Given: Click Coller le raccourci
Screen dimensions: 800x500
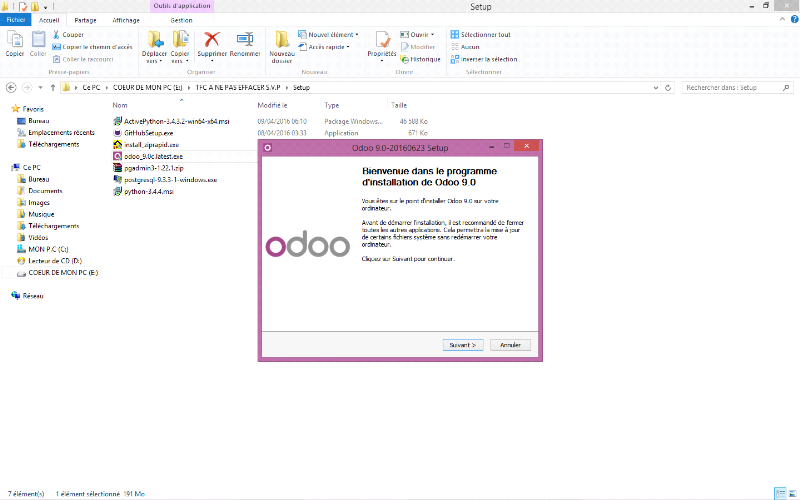Looking at the screenshot, I should click(x=83, y=59).
